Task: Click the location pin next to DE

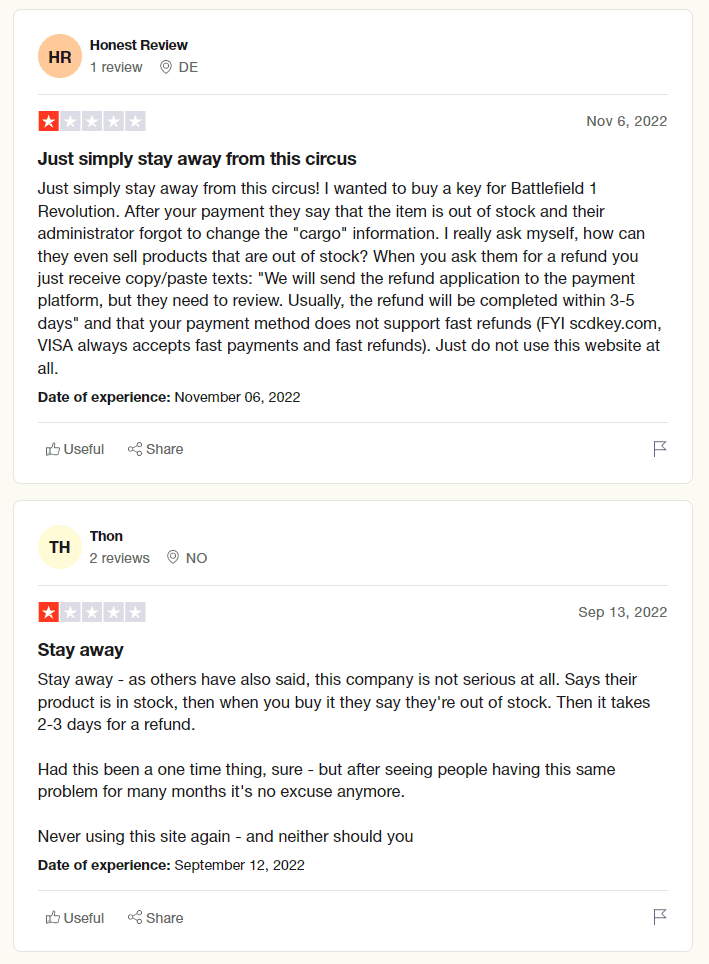Action: coord(165,67)
